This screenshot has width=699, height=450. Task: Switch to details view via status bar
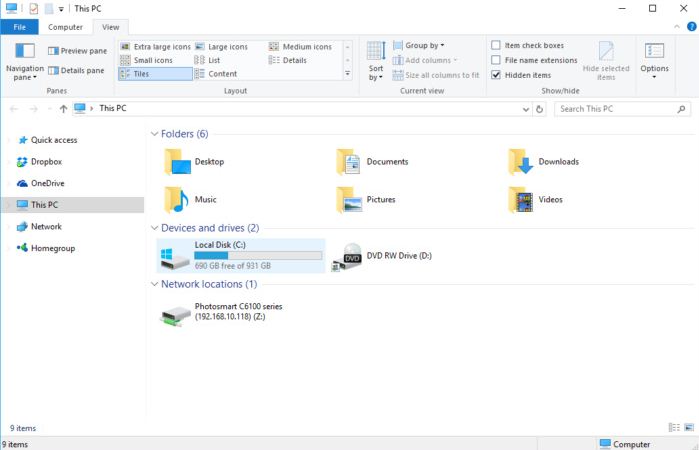coord(674,428)
